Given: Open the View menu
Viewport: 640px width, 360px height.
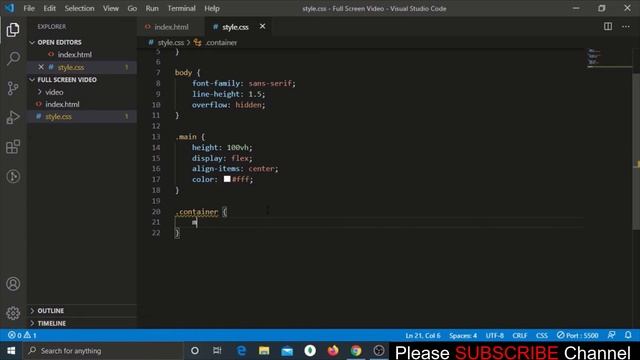Looking at the screenshot, I should (x=111, y=8).
